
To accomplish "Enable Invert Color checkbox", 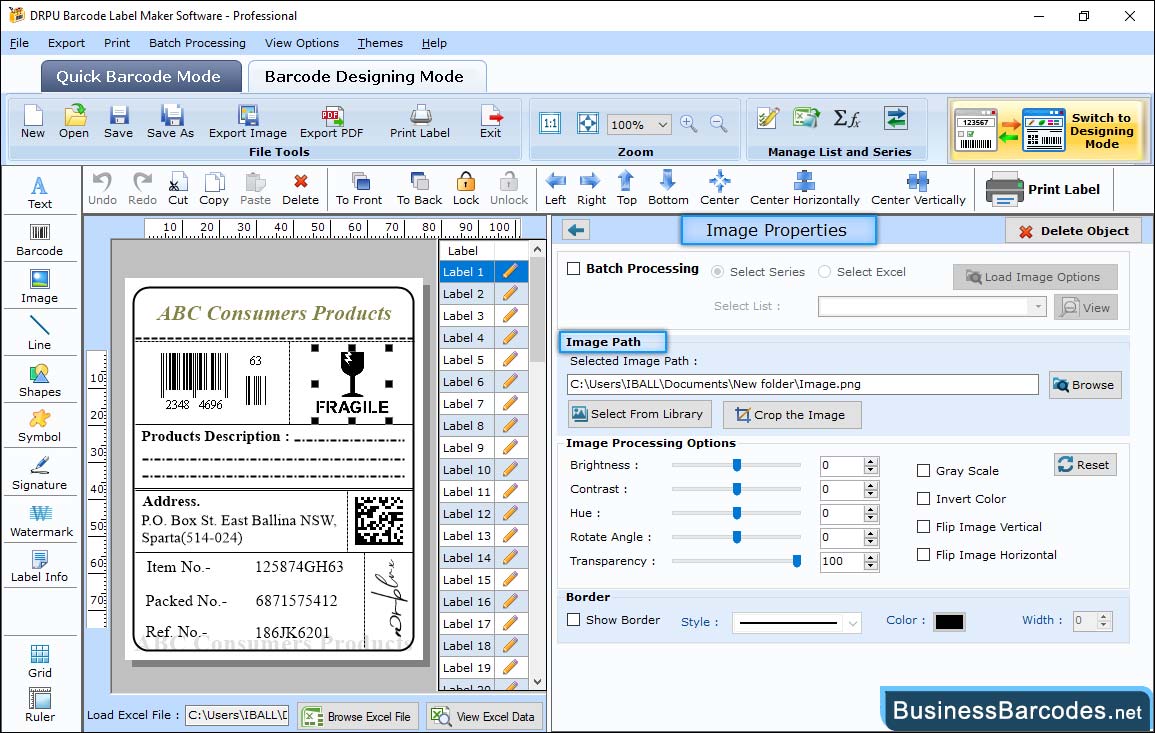I will click(923, 499).
